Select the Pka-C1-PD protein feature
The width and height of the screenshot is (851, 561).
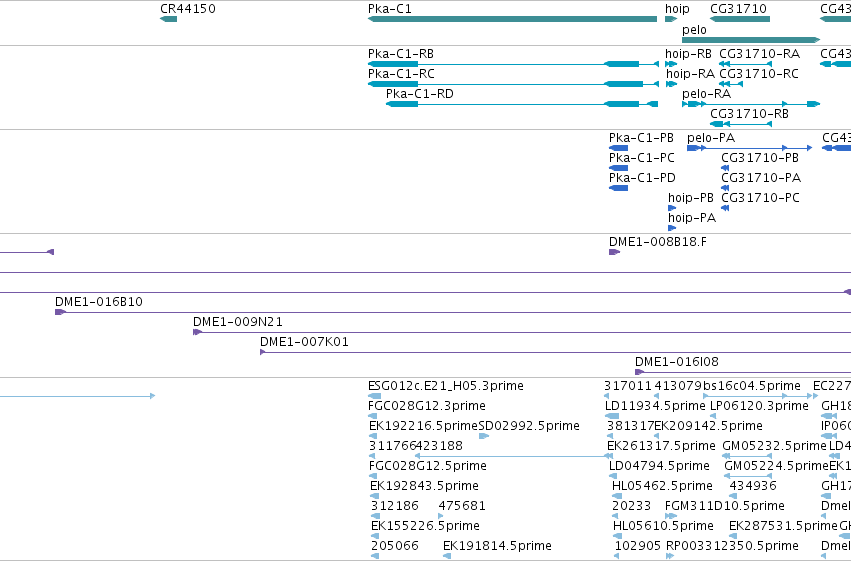point(618,188)
